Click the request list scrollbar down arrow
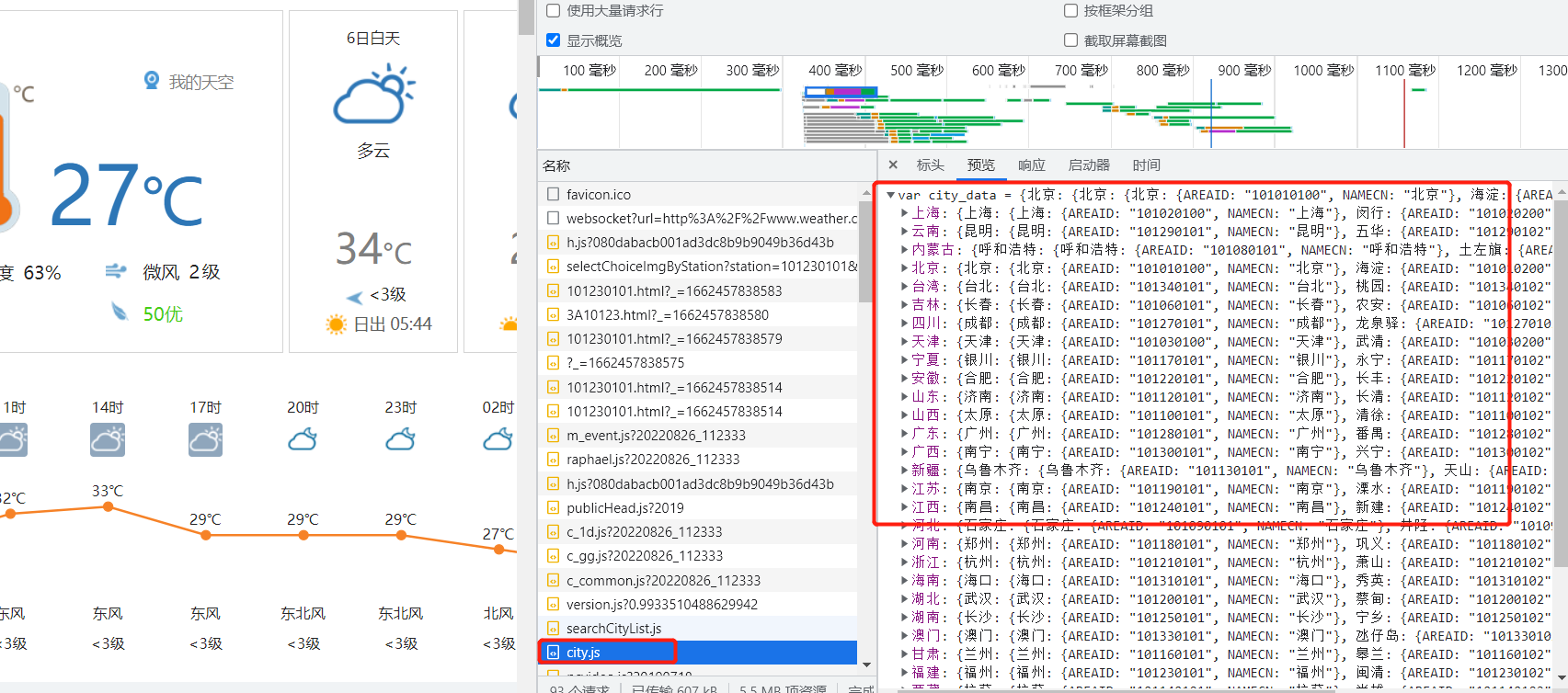Viewport: 1568px width, 693px height. coord(865,664)
